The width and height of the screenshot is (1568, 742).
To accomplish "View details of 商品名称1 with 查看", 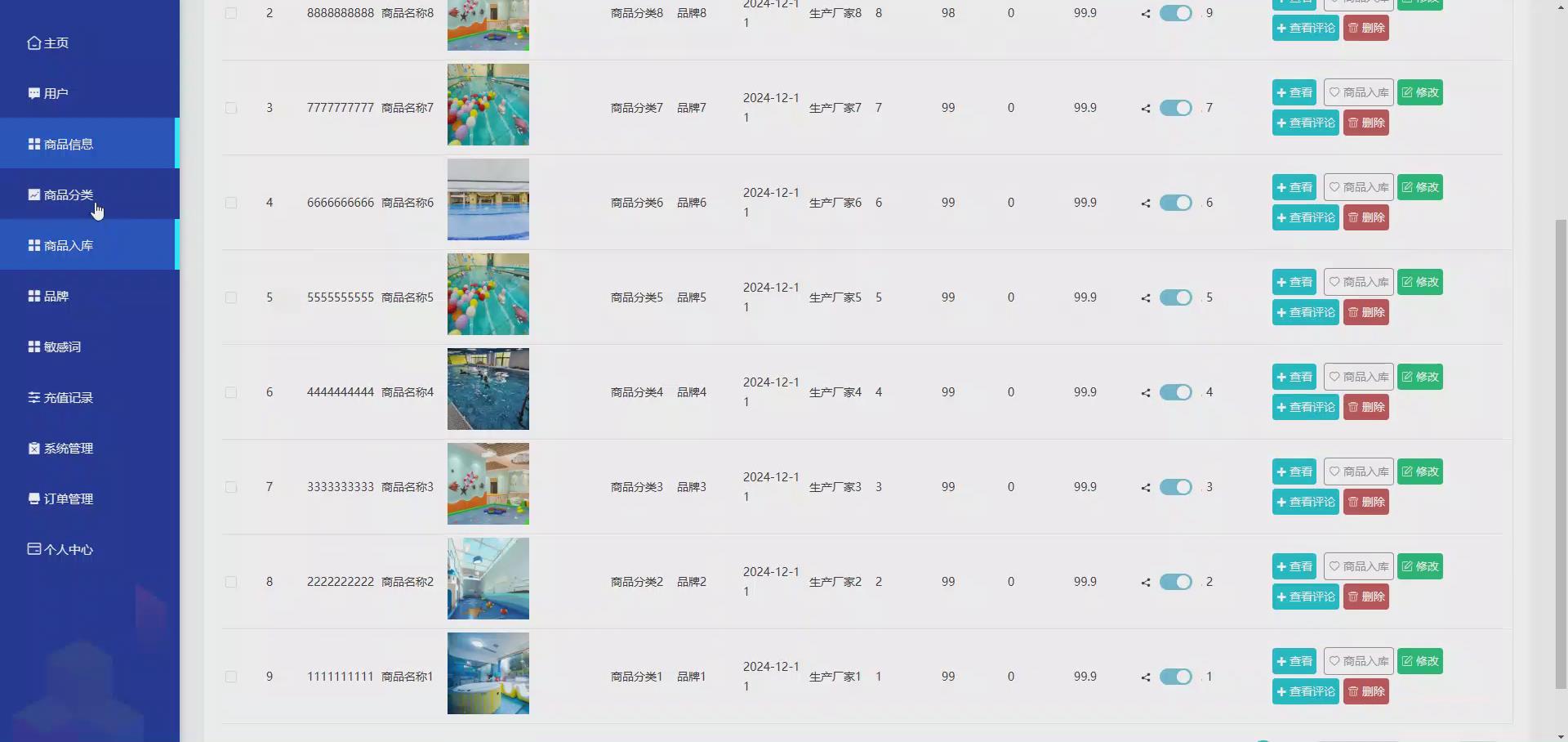I will (x=1294, y=661).
